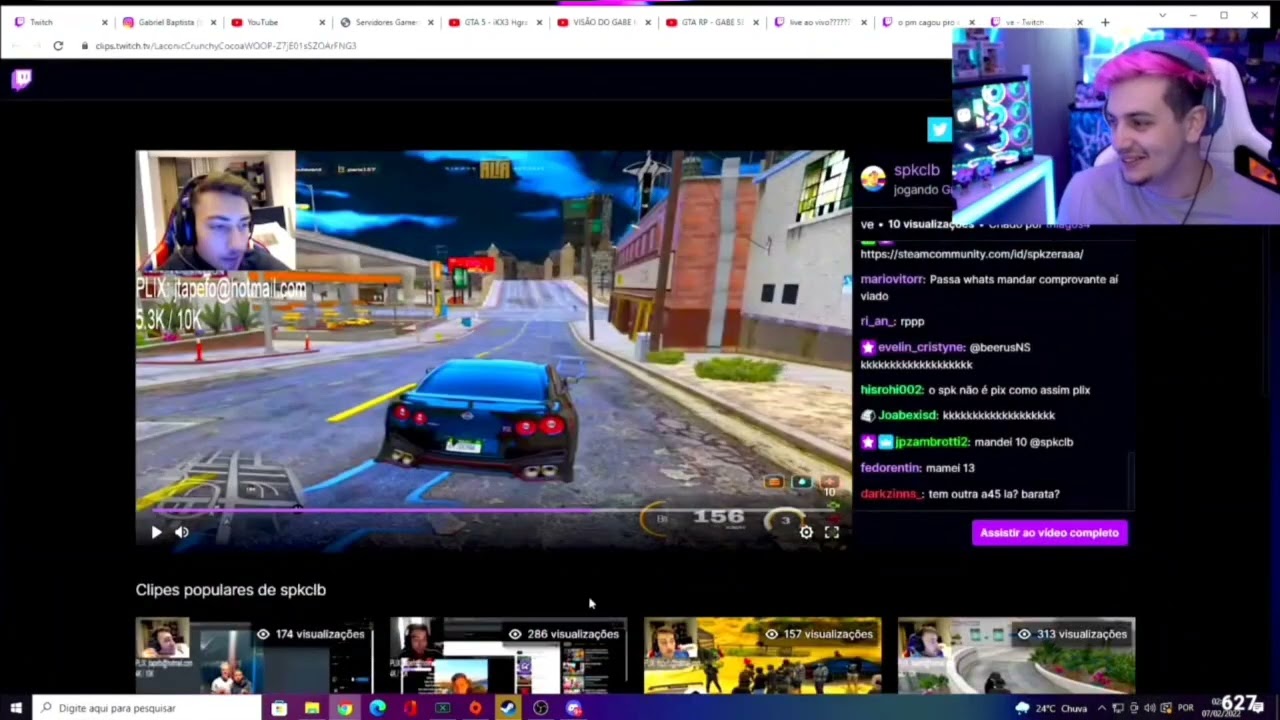Image resolution: width=1280 pixels, height=720 pixels.
Task: Mute the clip volume speaker icon
Action: (x=181, y=533)
